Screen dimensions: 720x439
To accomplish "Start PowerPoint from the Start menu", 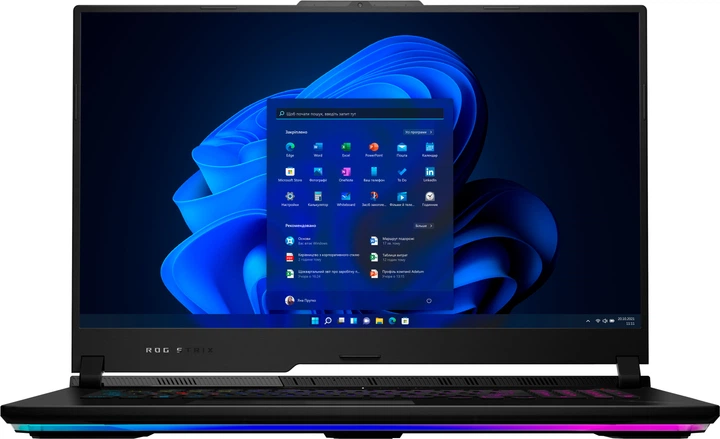I will [374, 148].
